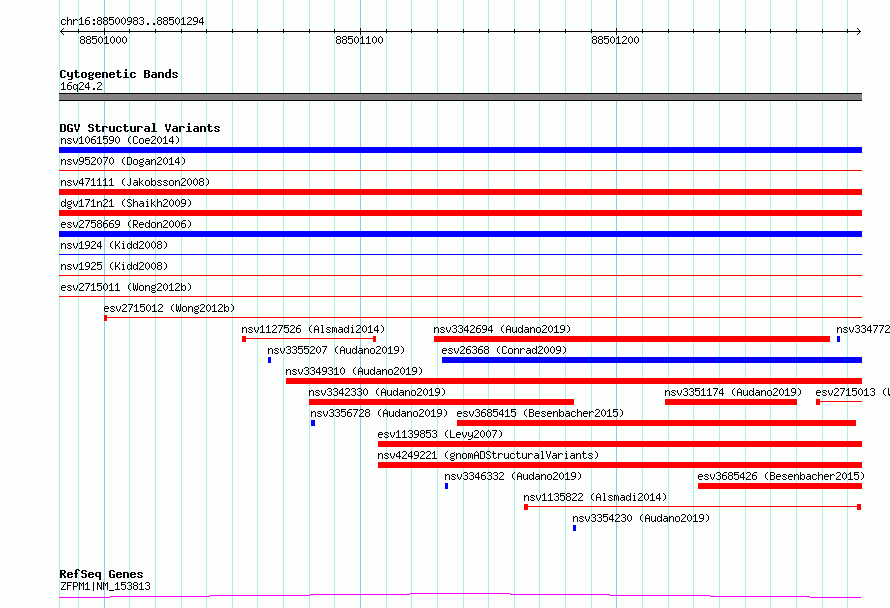Click the red nsv3351174 variant bar
The height and width of the screenshot is (608, 890).
click(x=731, y=402)
